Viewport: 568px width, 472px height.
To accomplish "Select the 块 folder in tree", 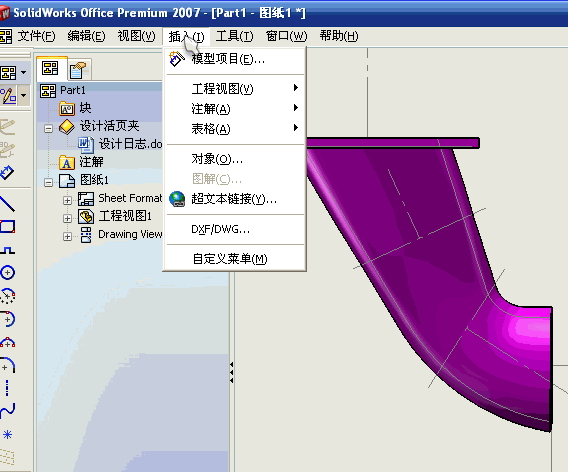I will pos(75,108).
